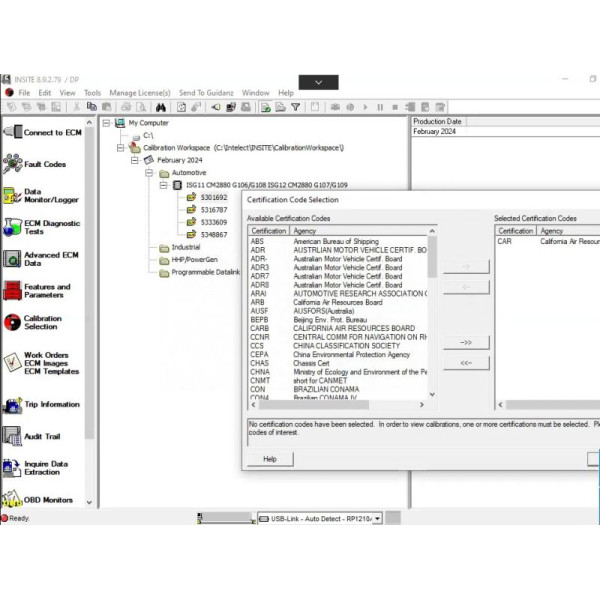Collapse the Automotive folder node
600x600 pixels.
click(x=148, y=173)
